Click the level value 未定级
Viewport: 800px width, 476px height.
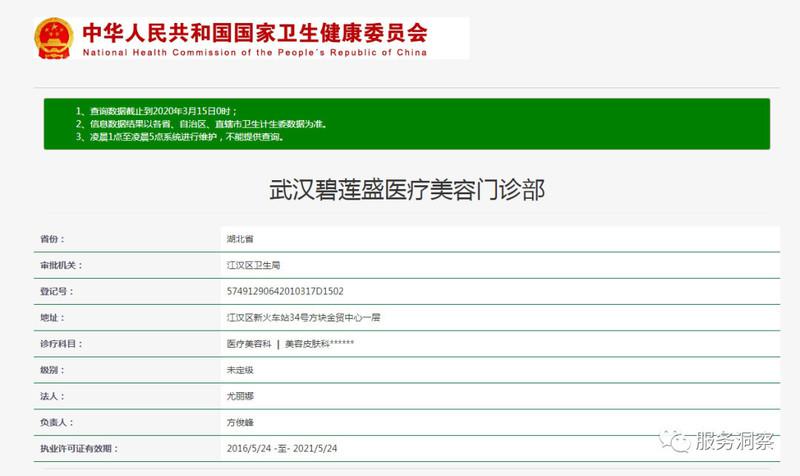241,370
